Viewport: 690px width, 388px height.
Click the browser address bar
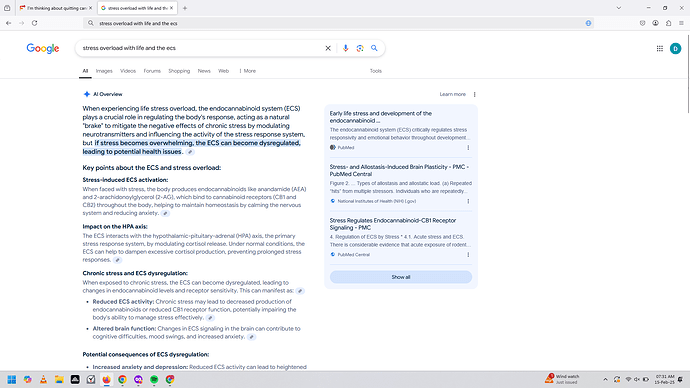[337, 23]
